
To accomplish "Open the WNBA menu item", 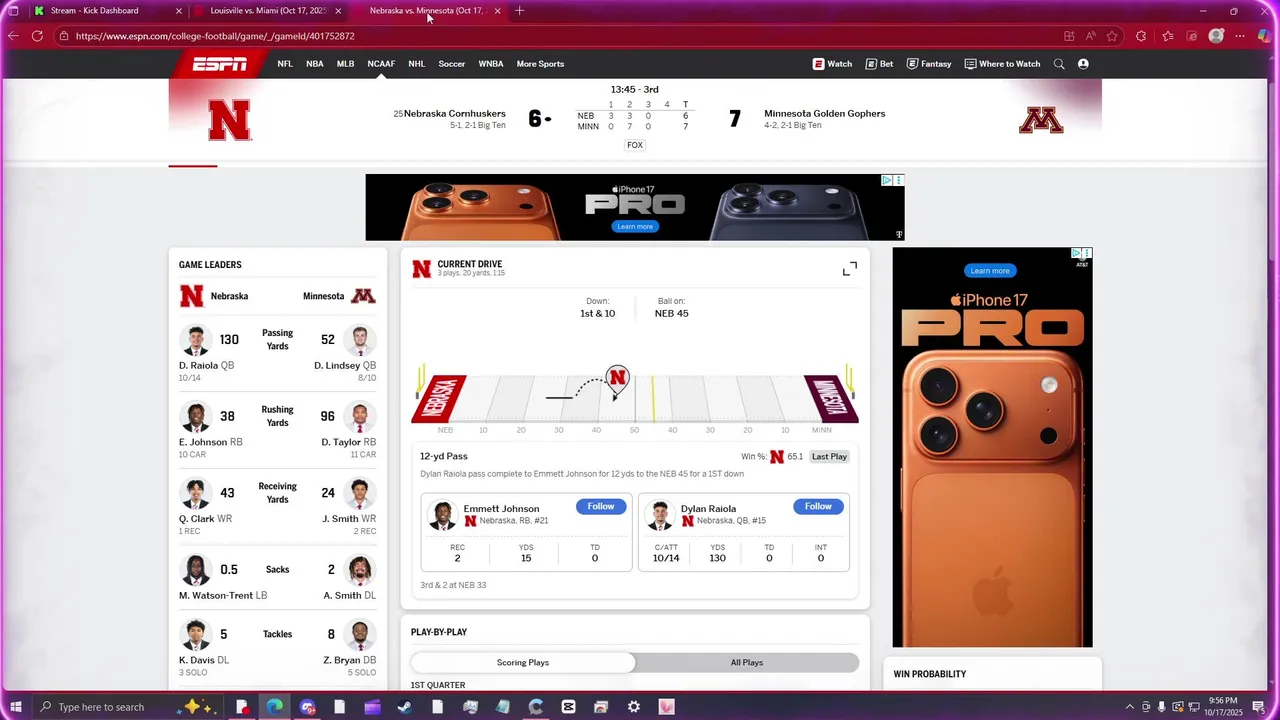I will point(491,64).
